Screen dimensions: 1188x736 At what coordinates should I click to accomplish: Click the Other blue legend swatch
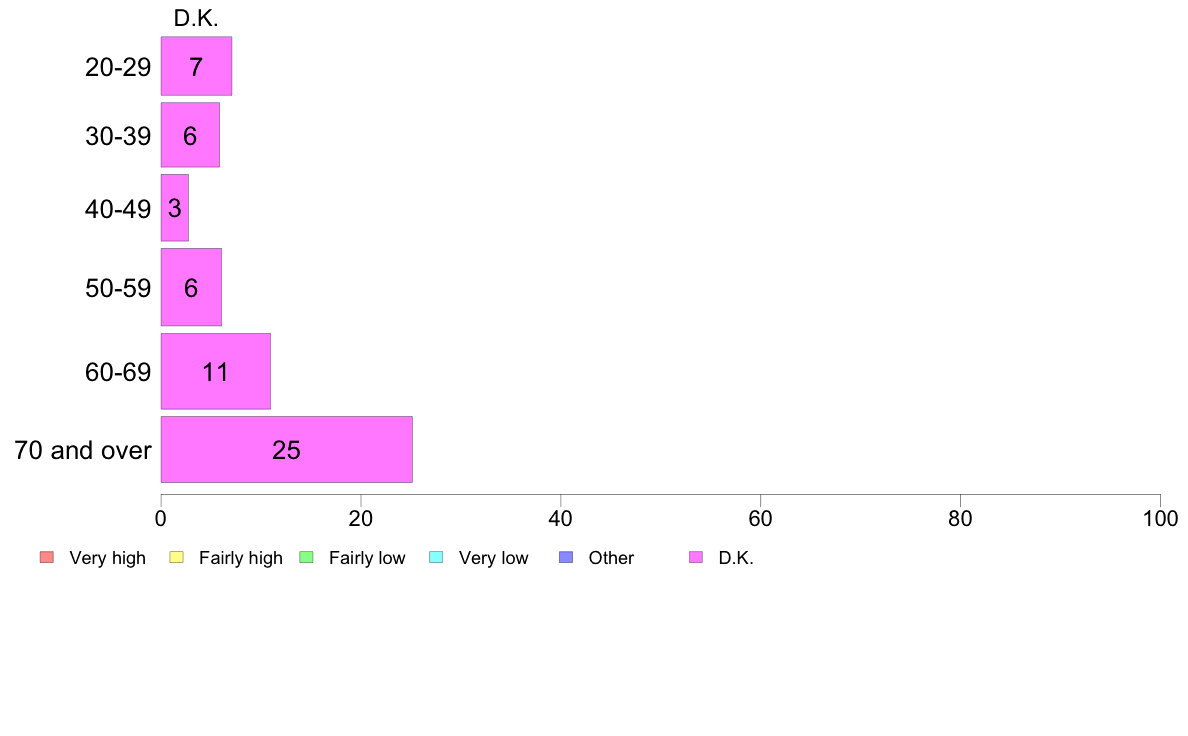[x=566, y=557]
